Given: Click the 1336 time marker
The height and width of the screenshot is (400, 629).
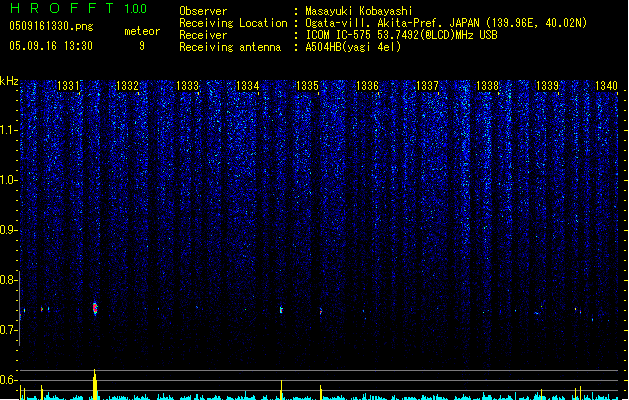Looking at the screenshot, I should [x=367, y=86].
